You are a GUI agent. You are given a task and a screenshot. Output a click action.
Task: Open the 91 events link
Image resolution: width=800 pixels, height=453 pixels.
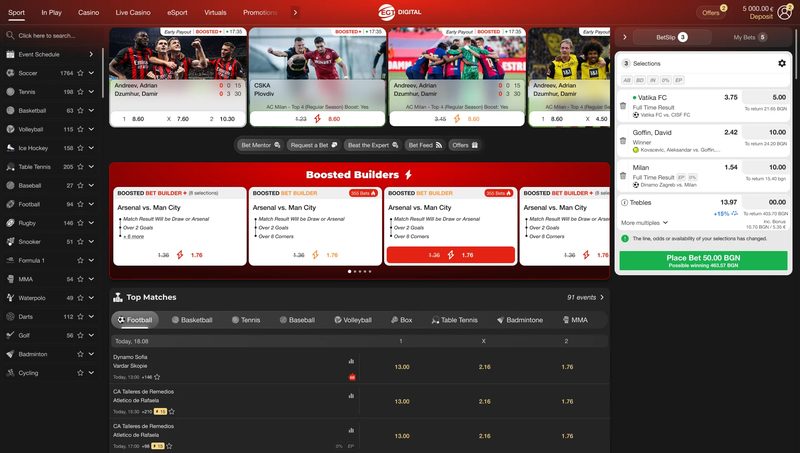(x=585, y=297)
